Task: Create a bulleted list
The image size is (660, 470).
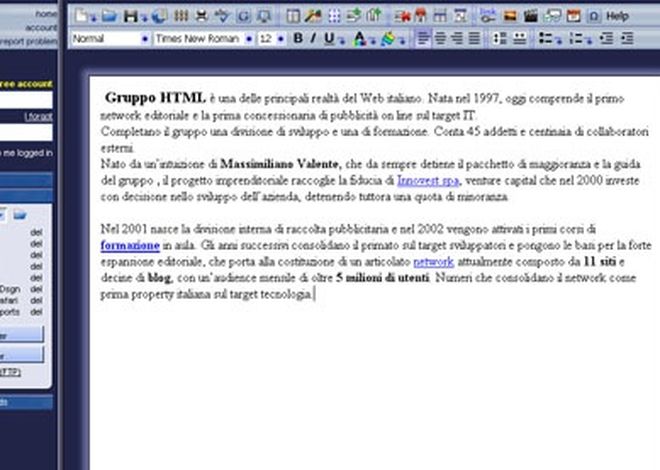Action: [546, 38]
